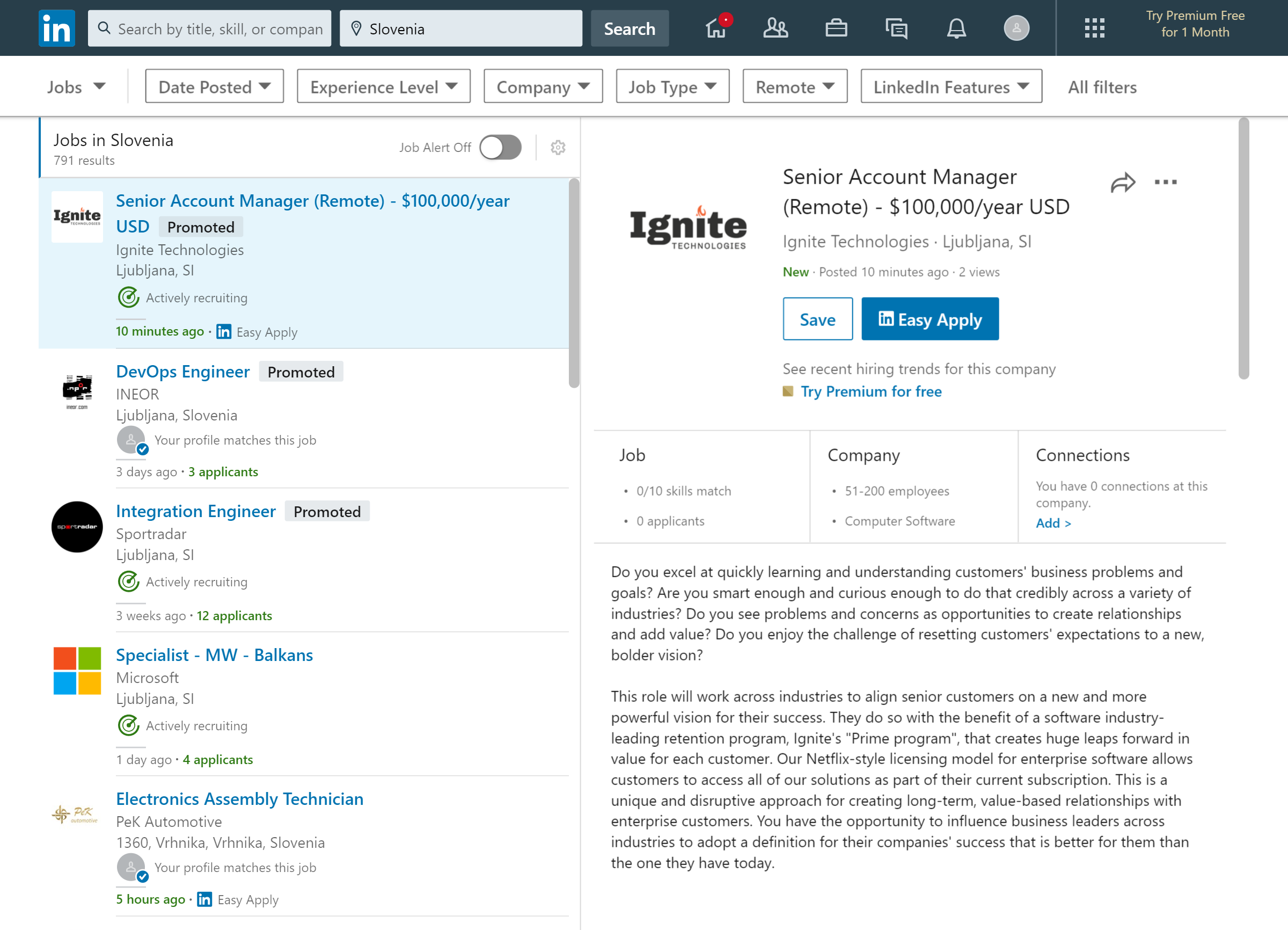Click '51-200 employees' text
The width and height of the screenshot is (1288, 930).
897,491
